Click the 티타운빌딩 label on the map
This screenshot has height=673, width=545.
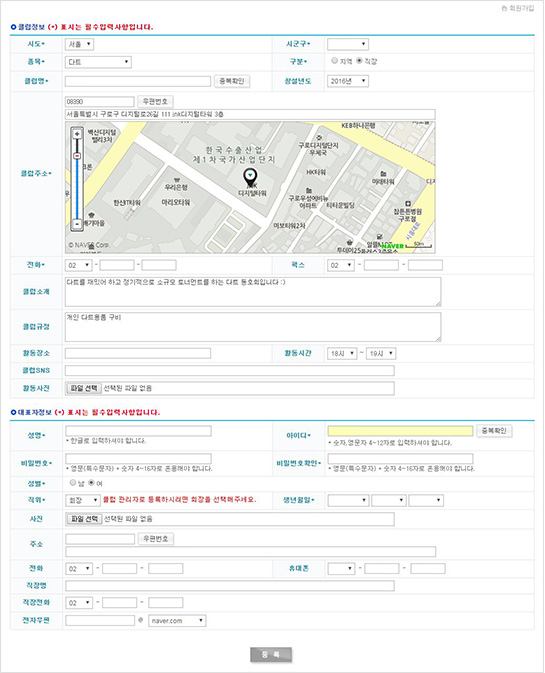coord(340,205)
